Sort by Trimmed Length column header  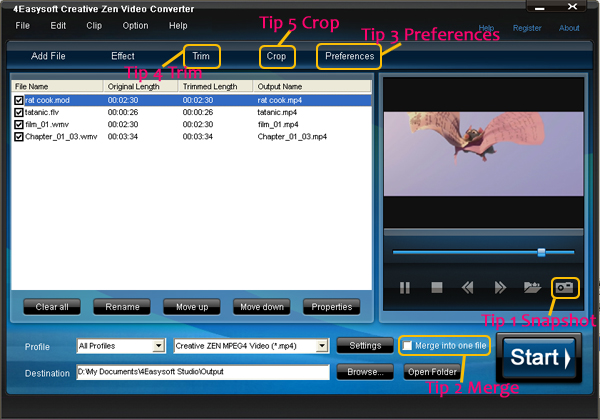[215, 86]
